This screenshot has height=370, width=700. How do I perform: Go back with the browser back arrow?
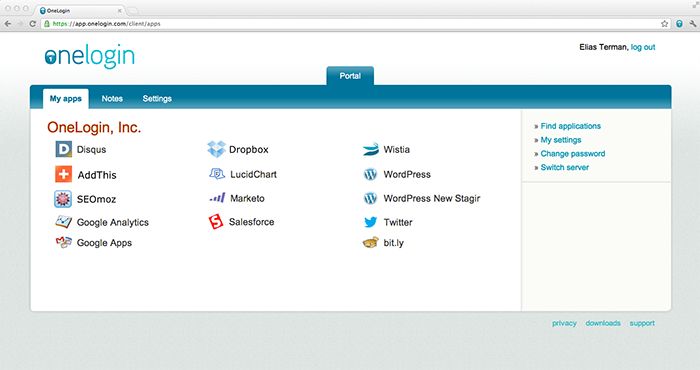[8, 24]
